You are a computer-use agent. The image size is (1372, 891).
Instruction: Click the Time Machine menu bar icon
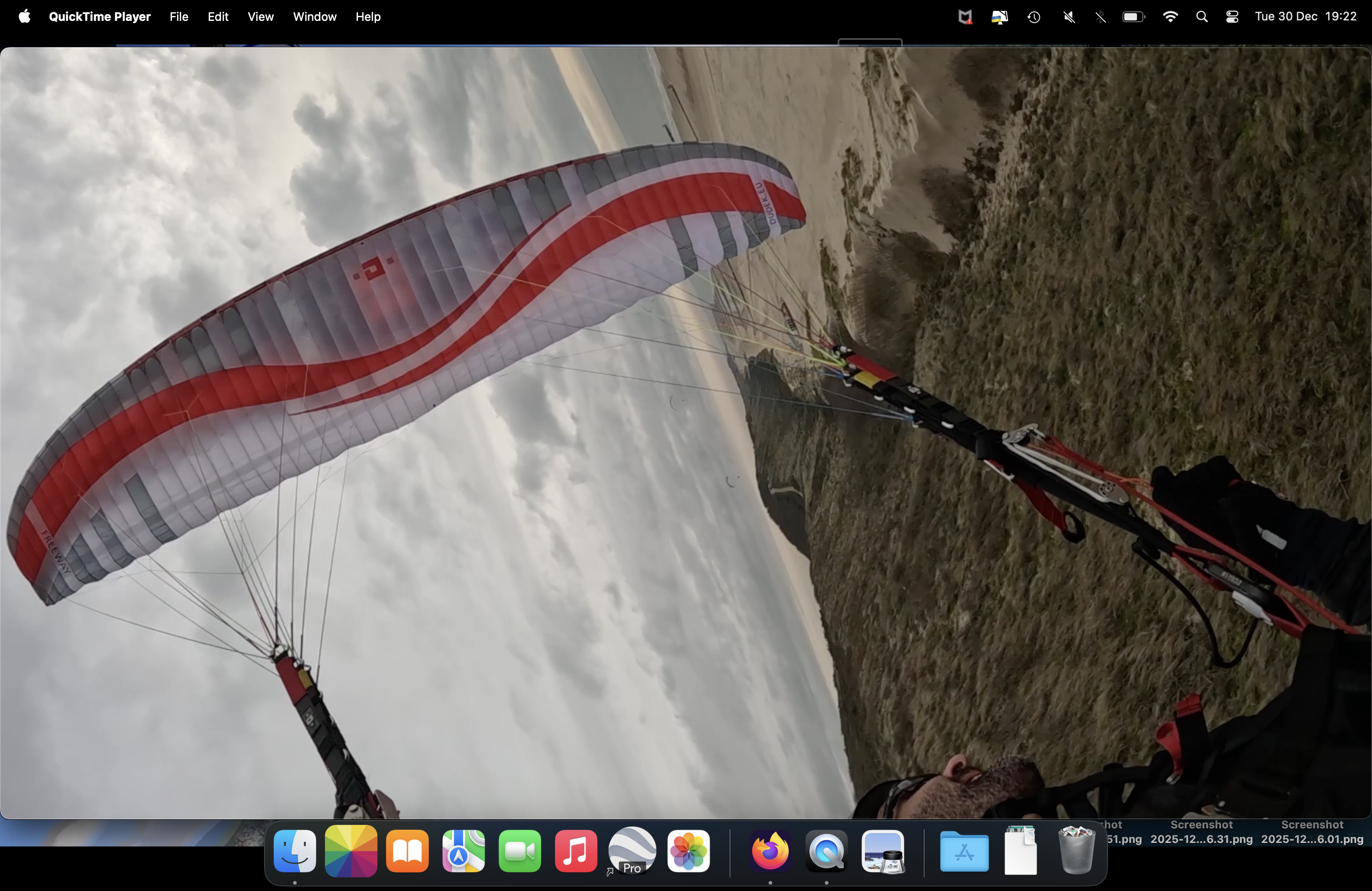click(1034, 17)
